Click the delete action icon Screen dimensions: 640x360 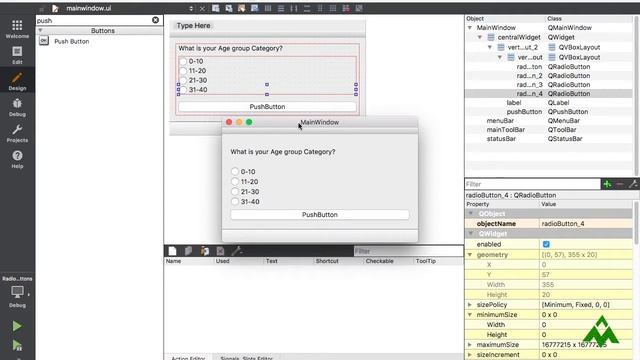coord(220,251)
